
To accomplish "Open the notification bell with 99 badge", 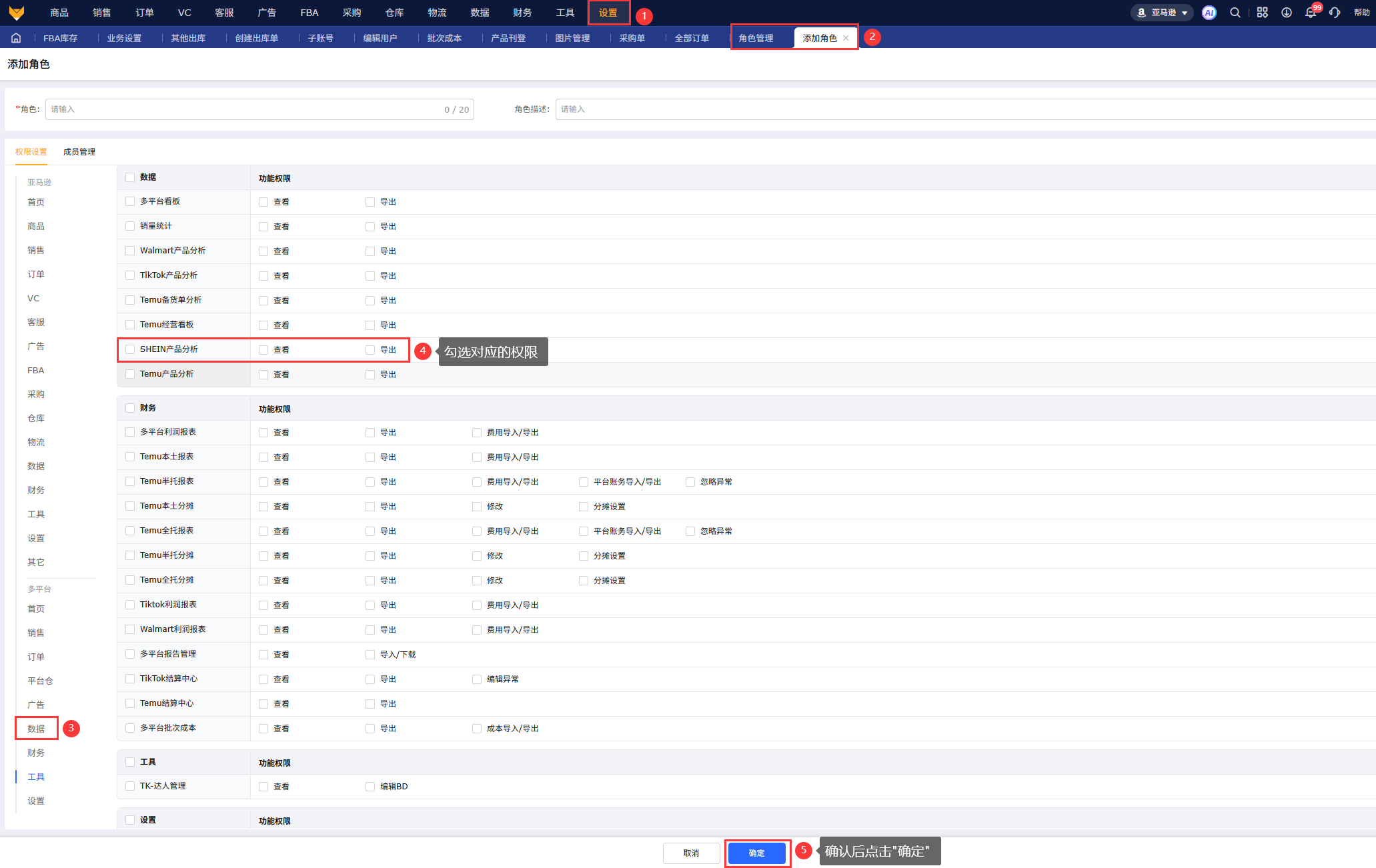I will pyautogui.click(x=1311, y=13).
